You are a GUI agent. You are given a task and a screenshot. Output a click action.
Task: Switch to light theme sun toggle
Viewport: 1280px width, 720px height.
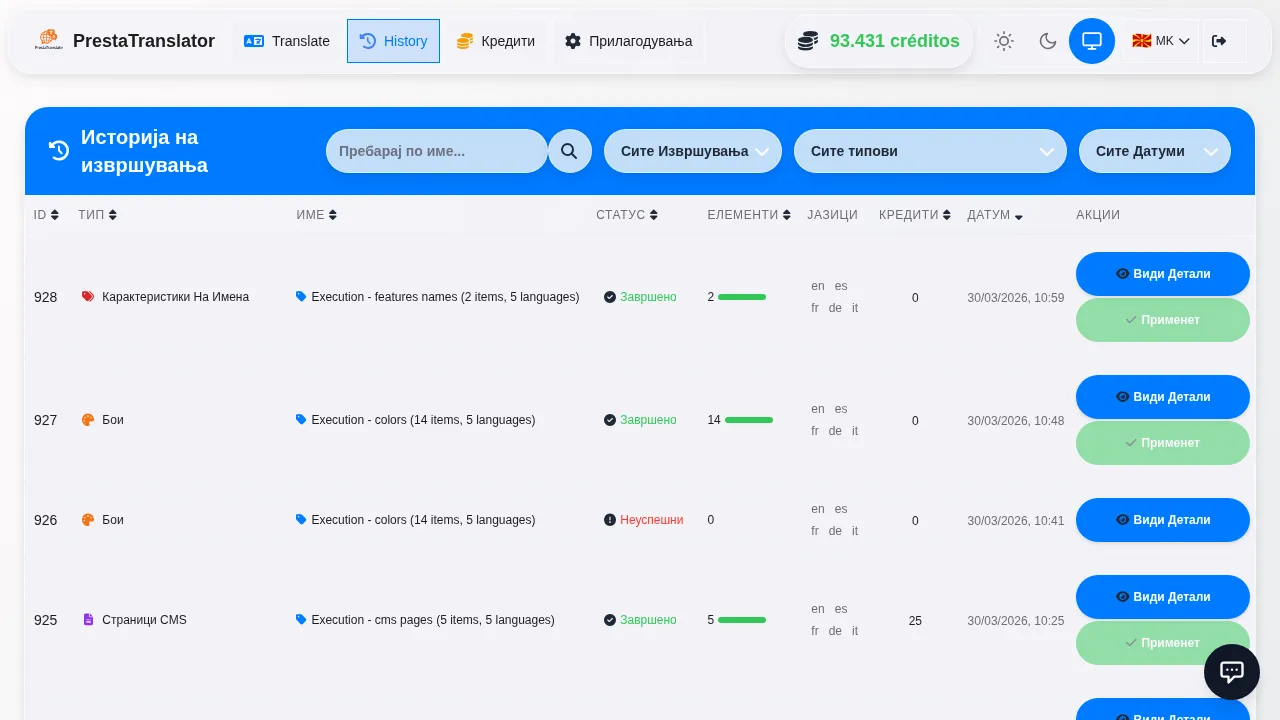click(1003, 41)
